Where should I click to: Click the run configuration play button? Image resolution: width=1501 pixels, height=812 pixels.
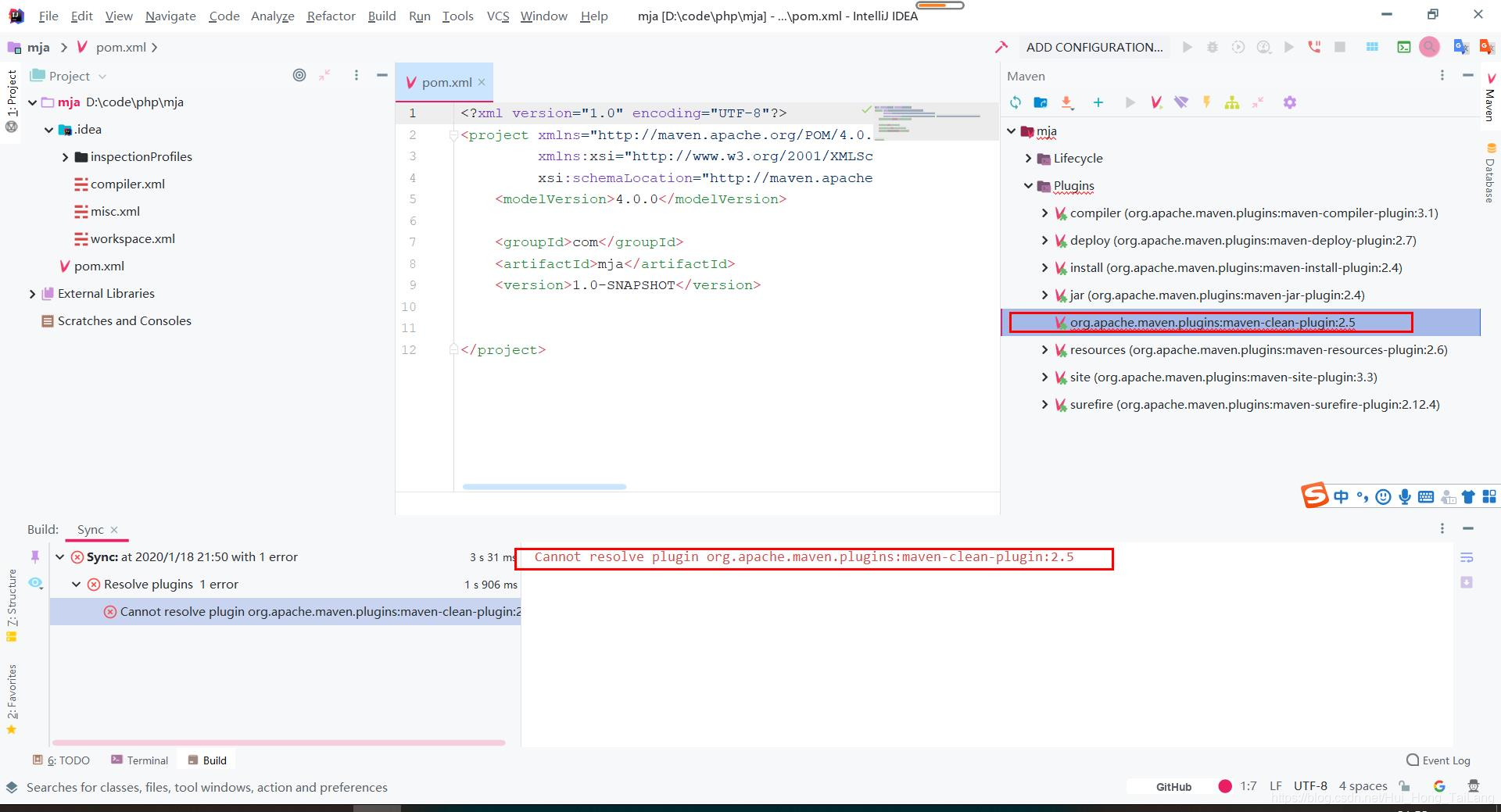pos(1187,47)
